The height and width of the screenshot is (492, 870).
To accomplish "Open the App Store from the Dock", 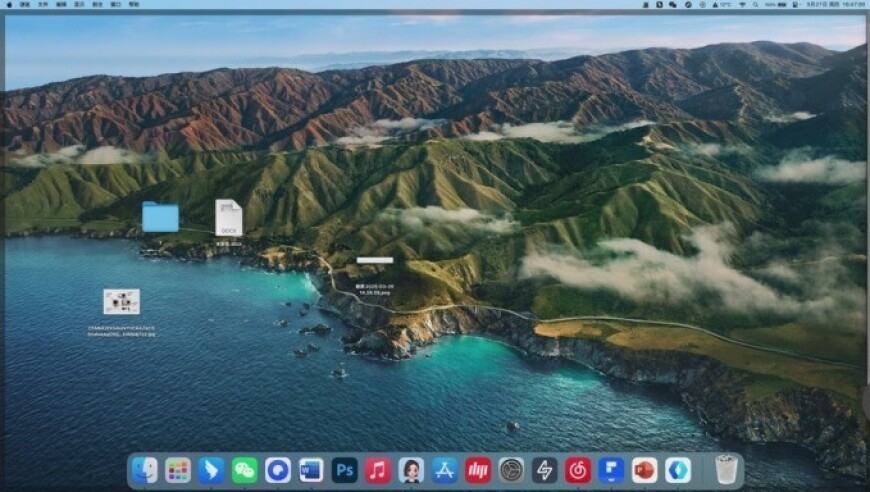I will coord(444,470).
